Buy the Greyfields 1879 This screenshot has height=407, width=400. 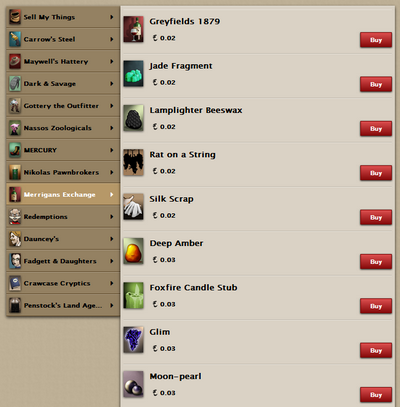tap(376, 40)
